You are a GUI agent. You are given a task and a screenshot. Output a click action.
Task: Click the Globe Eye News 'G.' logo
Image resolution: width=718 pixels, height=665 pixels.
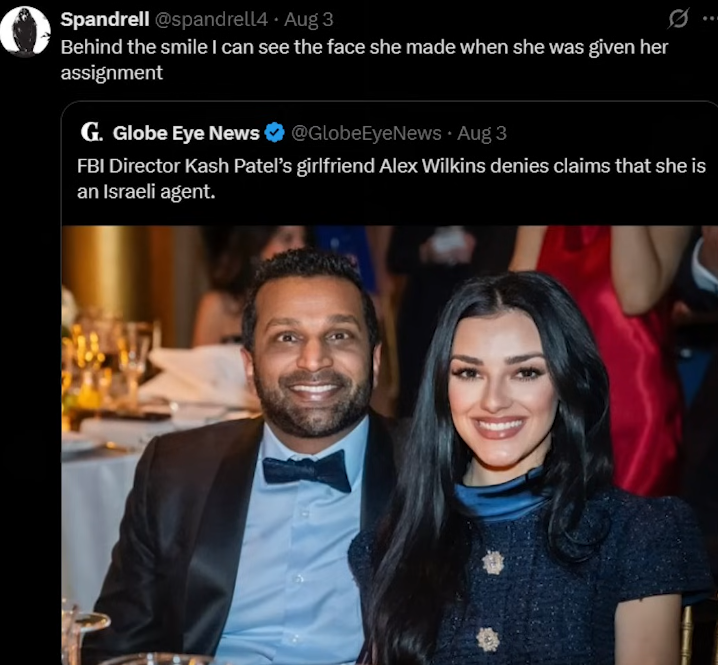(x=92, y=132)
